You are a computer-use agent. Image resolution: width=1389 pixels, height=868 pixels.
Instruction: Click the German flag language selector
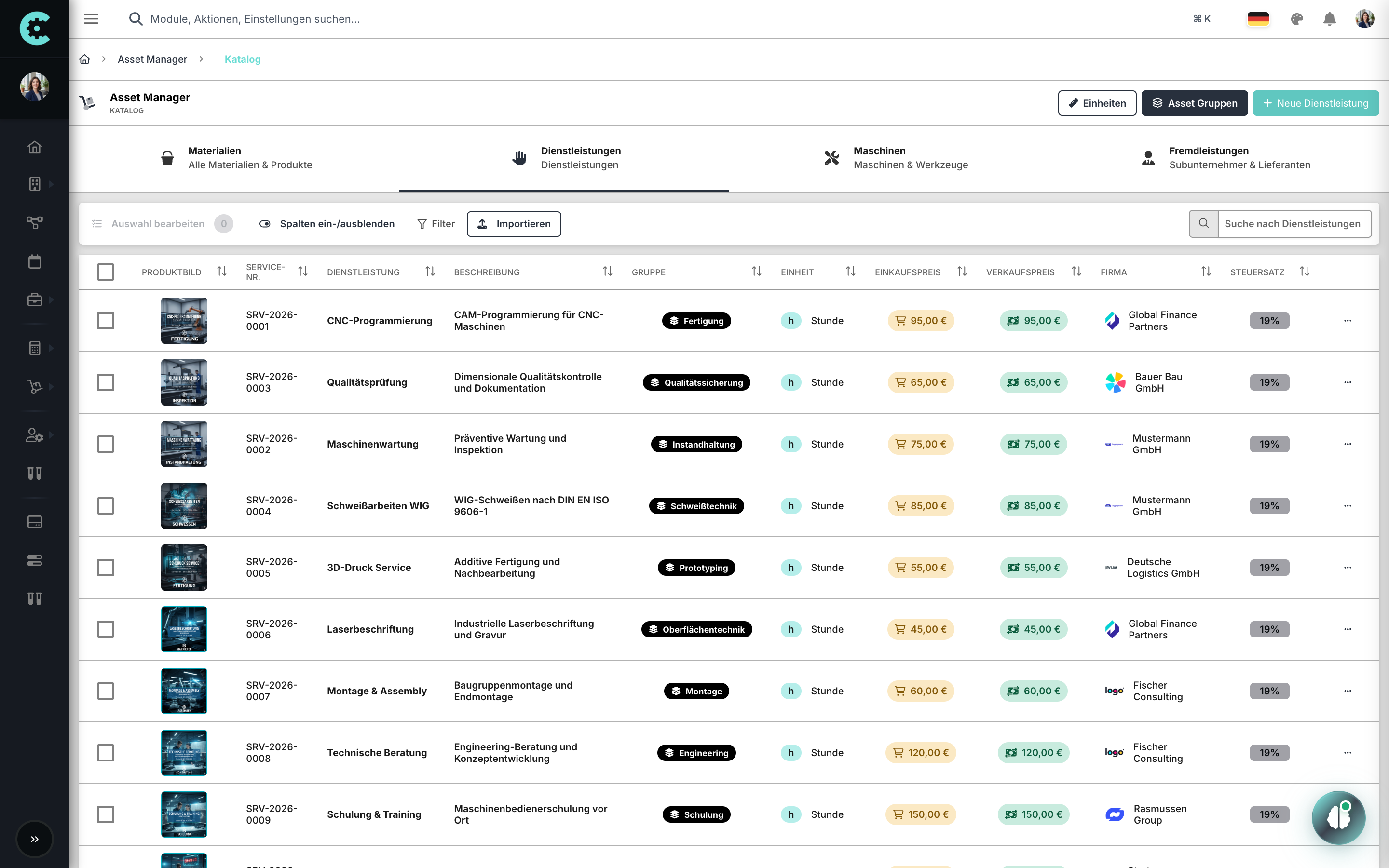1257,19
